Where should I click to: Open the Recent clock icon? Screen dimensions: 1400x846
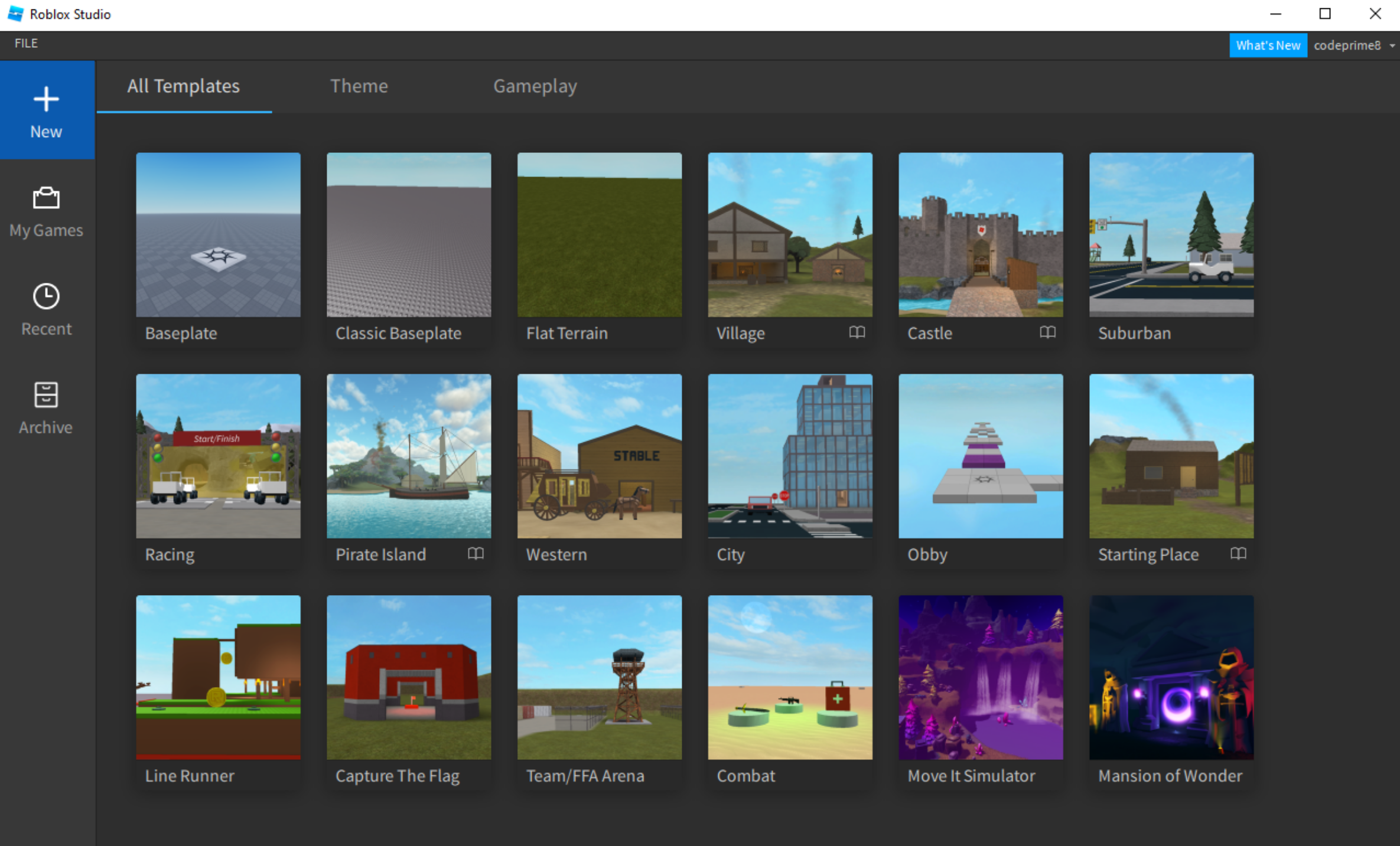46,296
